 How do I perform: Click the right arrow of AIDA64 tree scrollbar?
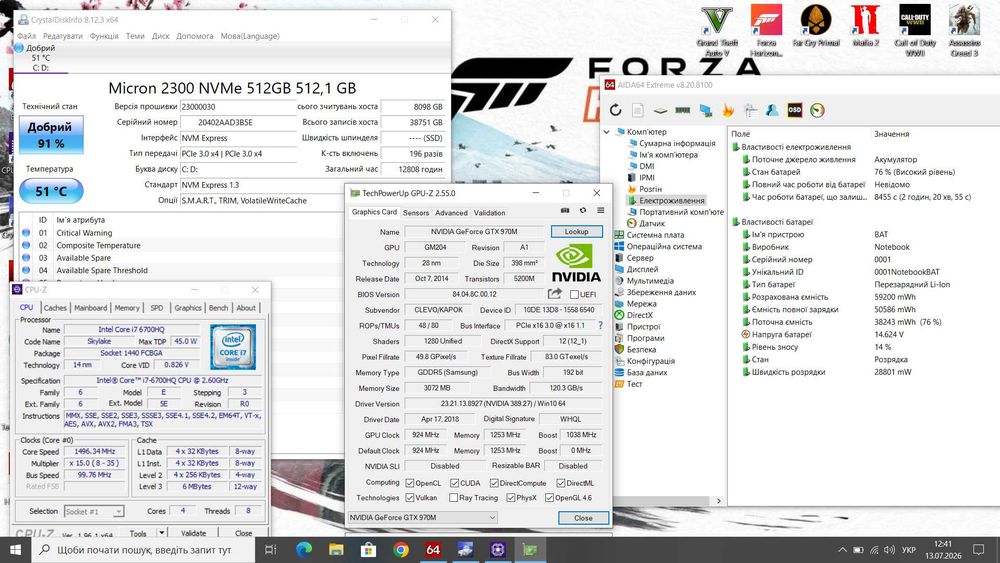click(x=719, y=501)
